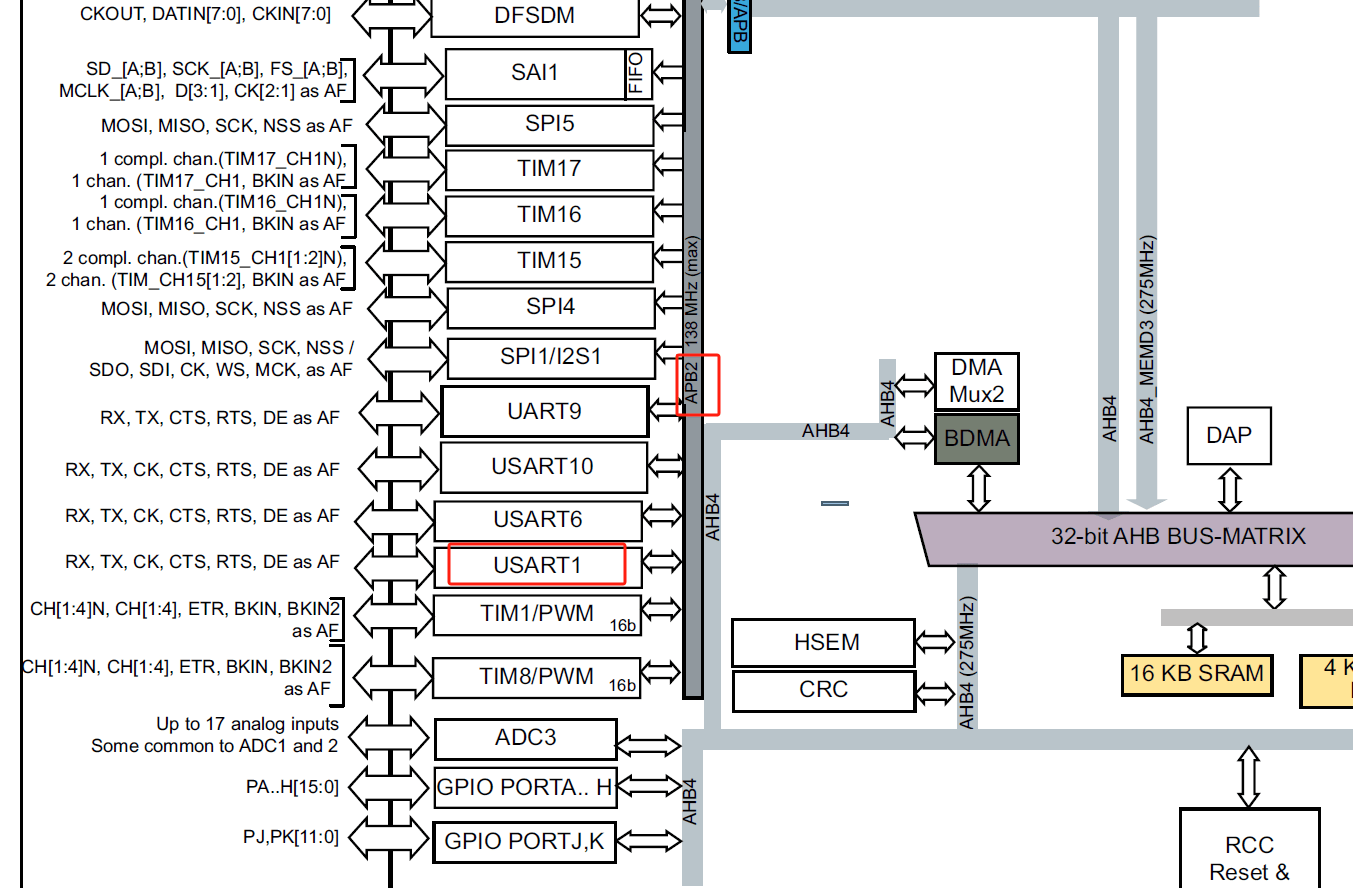Click the BDMA dark block
Screen dimensions: 1353x888
pos(977,439)
